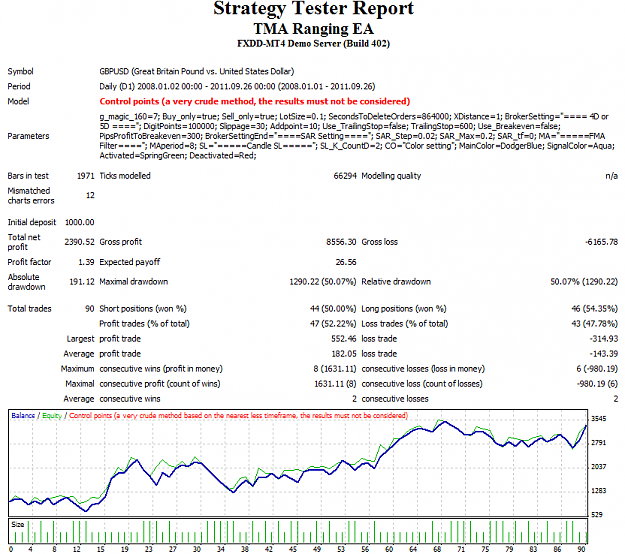Viewport: 625px width, 554px height.
Task: Click Loss trades value '43 (47.78%)'
Action: (594, 324)
